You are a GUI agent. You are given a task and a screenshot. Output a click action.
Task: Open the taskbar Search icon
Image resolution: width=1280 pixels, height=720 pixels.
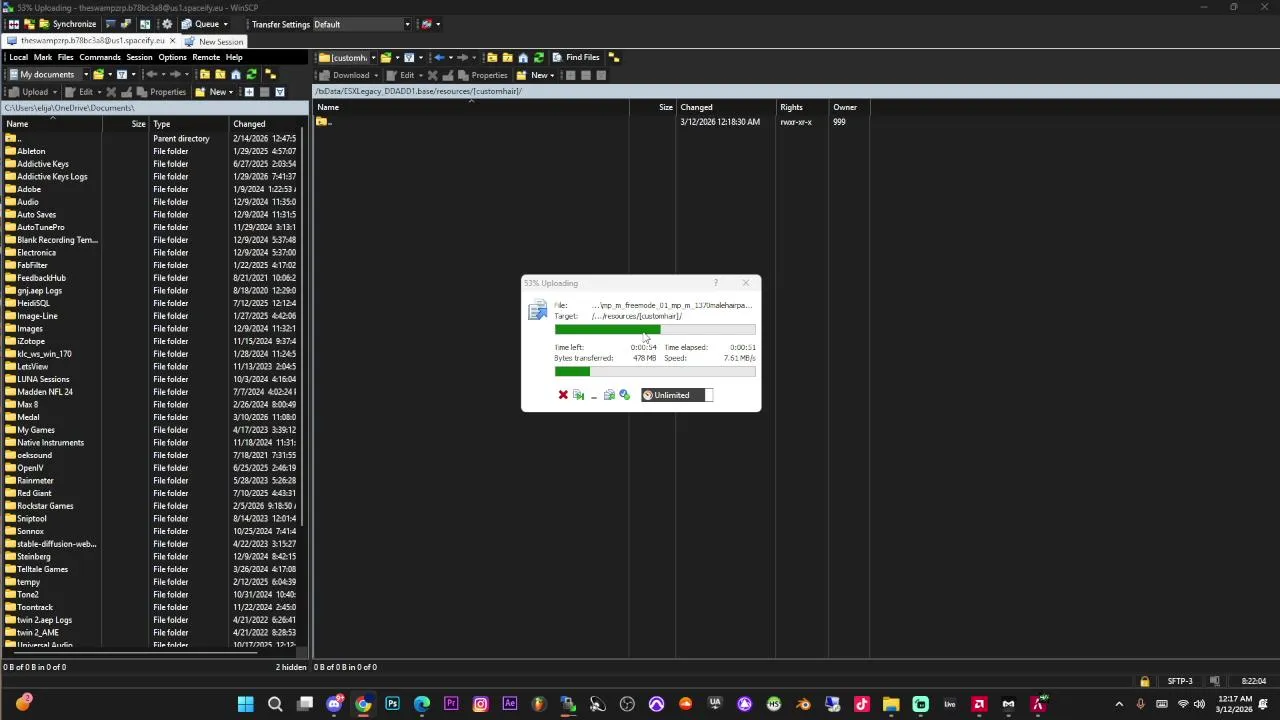(x=275, y=704)
